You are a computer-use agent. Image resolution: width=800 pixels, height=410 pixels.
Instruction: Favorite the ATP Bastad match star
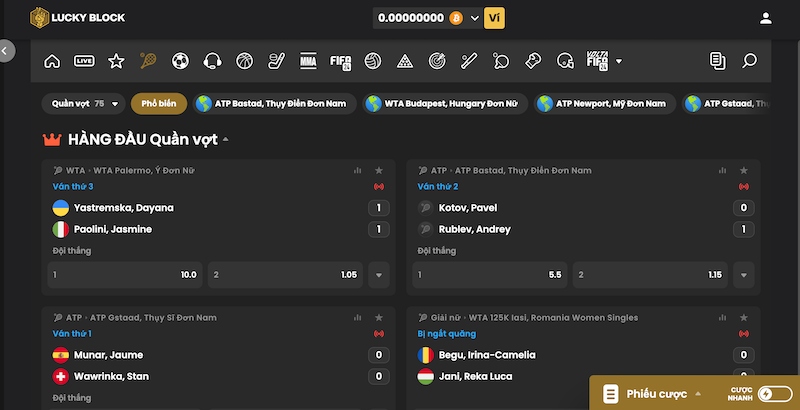point(744,170)
